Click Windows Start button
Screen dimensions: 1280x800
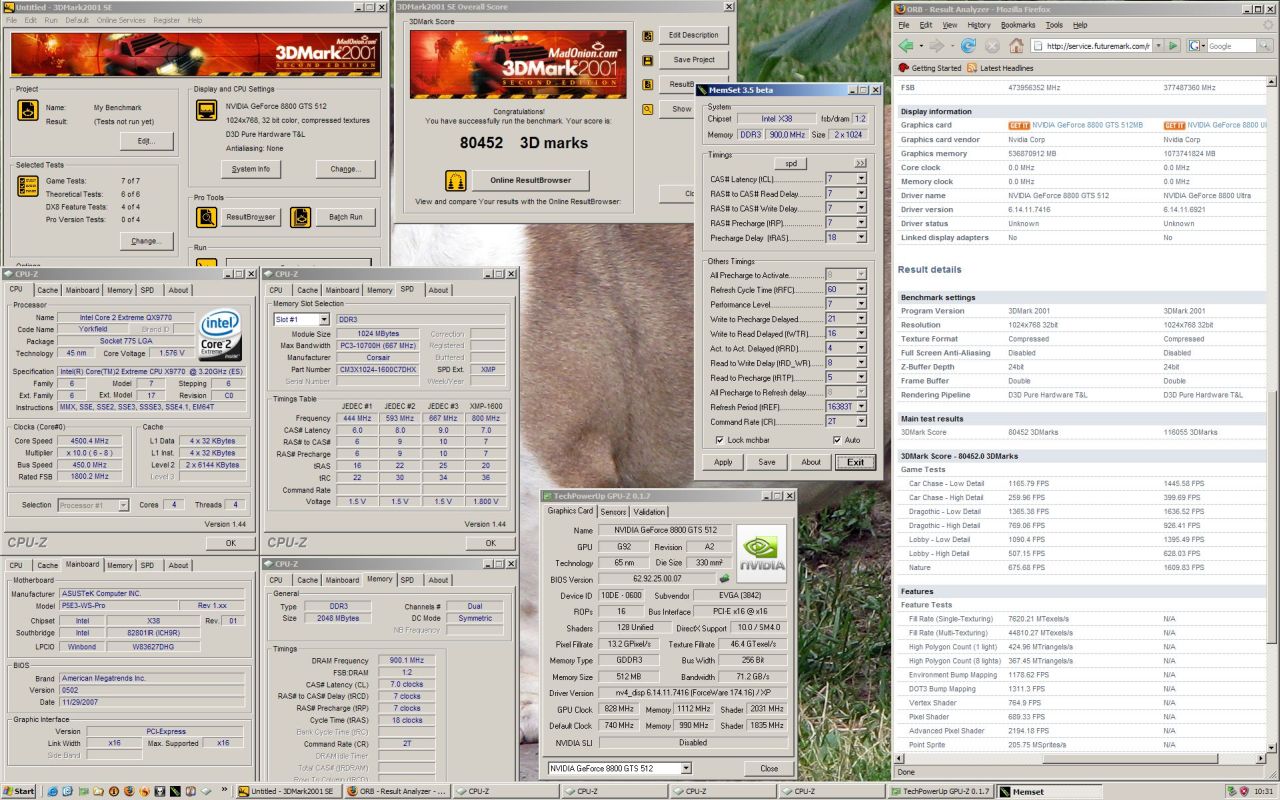pos(19,791)
